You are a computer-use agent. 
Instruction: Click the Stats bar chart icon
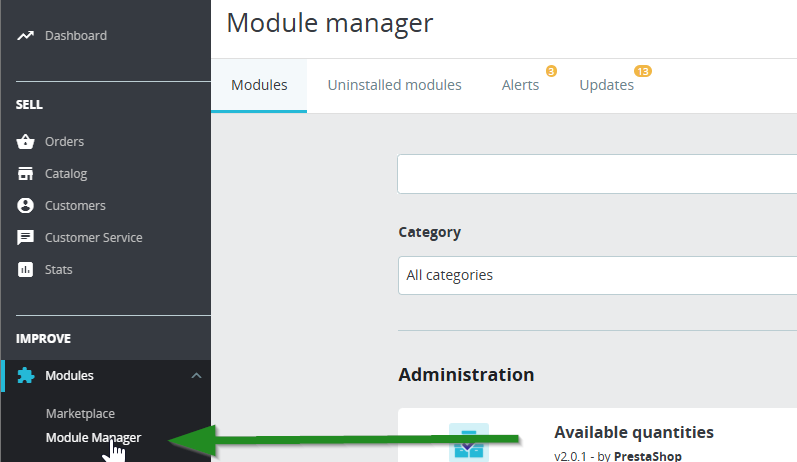26,270
